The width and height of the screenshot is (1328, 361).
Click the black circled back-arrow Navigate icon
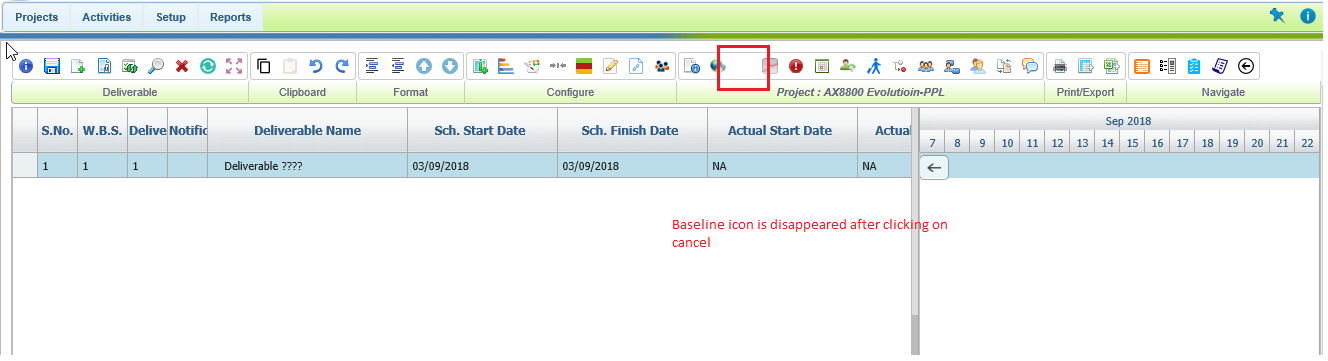[x=1245, y=66]
